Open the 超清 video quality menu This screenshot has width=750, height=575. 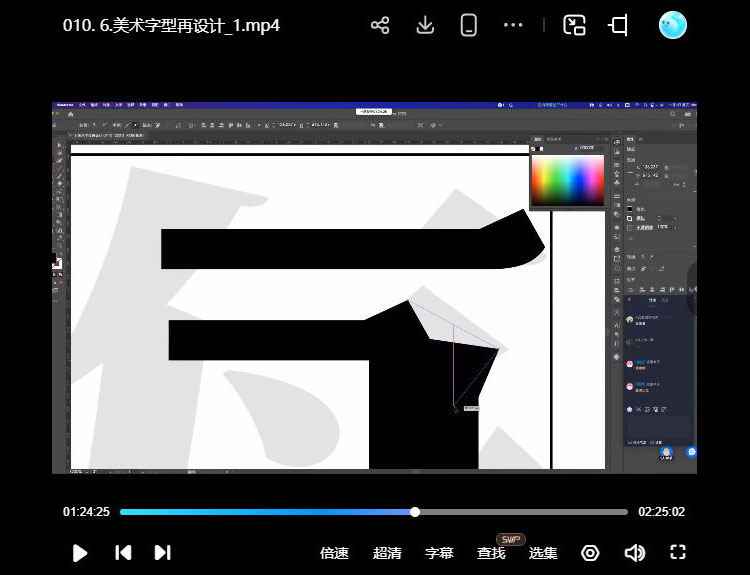coord(387,553)
